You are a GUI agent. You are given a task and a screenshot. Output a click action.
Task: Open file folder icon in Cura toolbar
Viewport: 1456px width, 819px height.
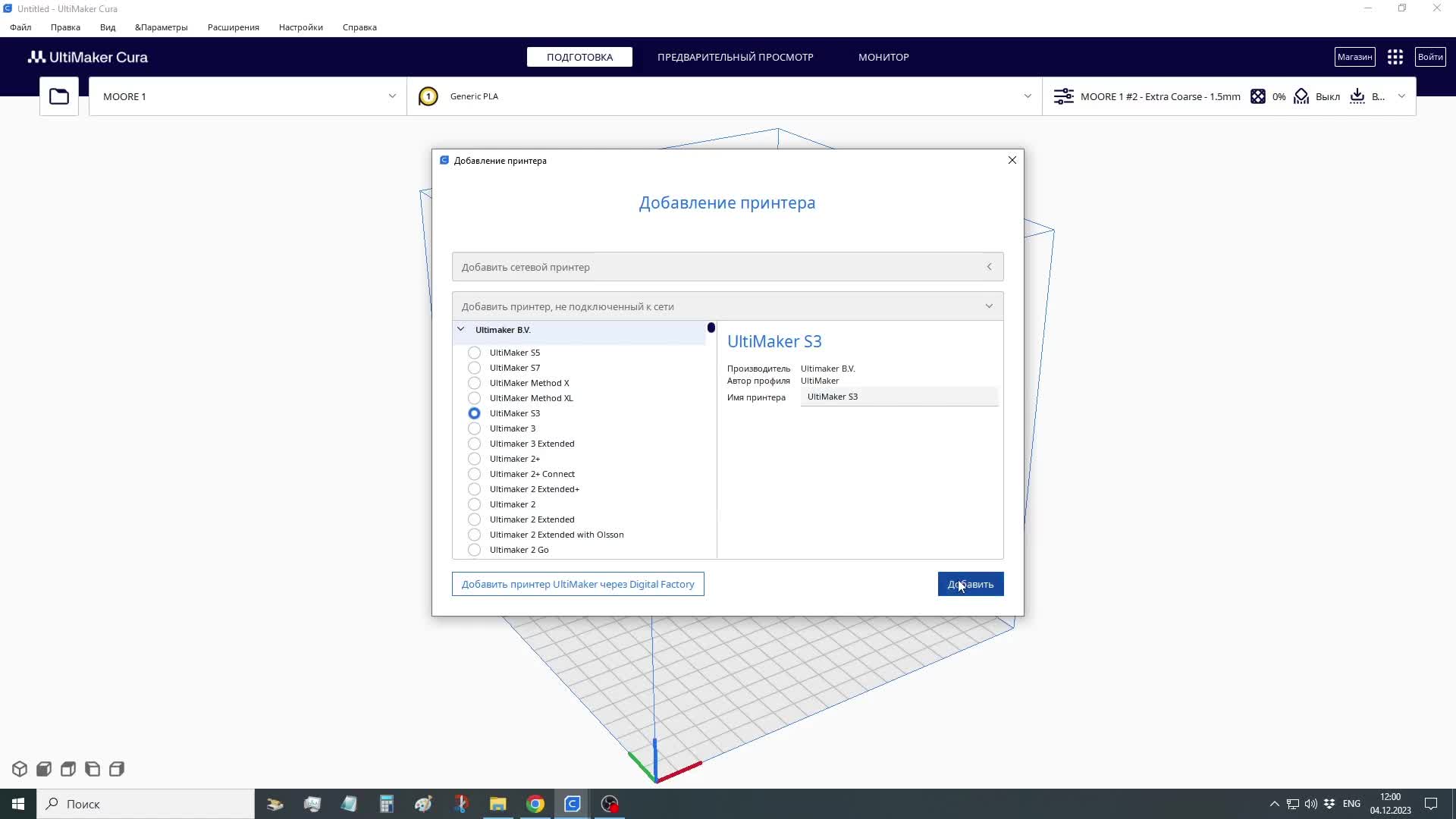coord(59,96)
